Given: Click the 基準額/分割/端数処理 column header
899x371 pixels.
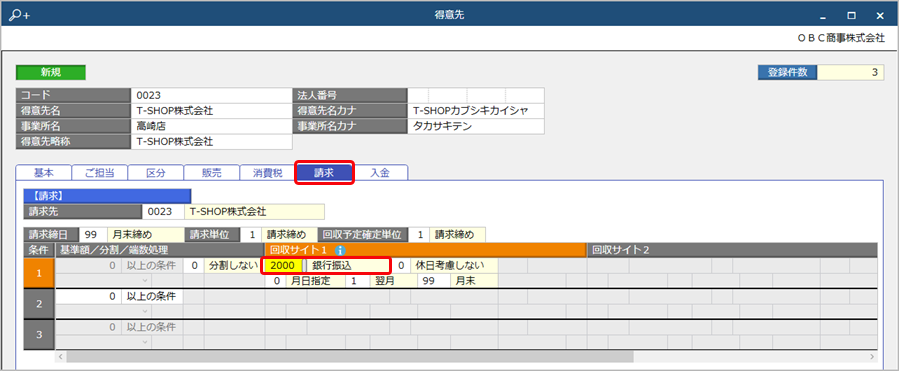Looking at the screenshot, I should [x=159, y=250].
